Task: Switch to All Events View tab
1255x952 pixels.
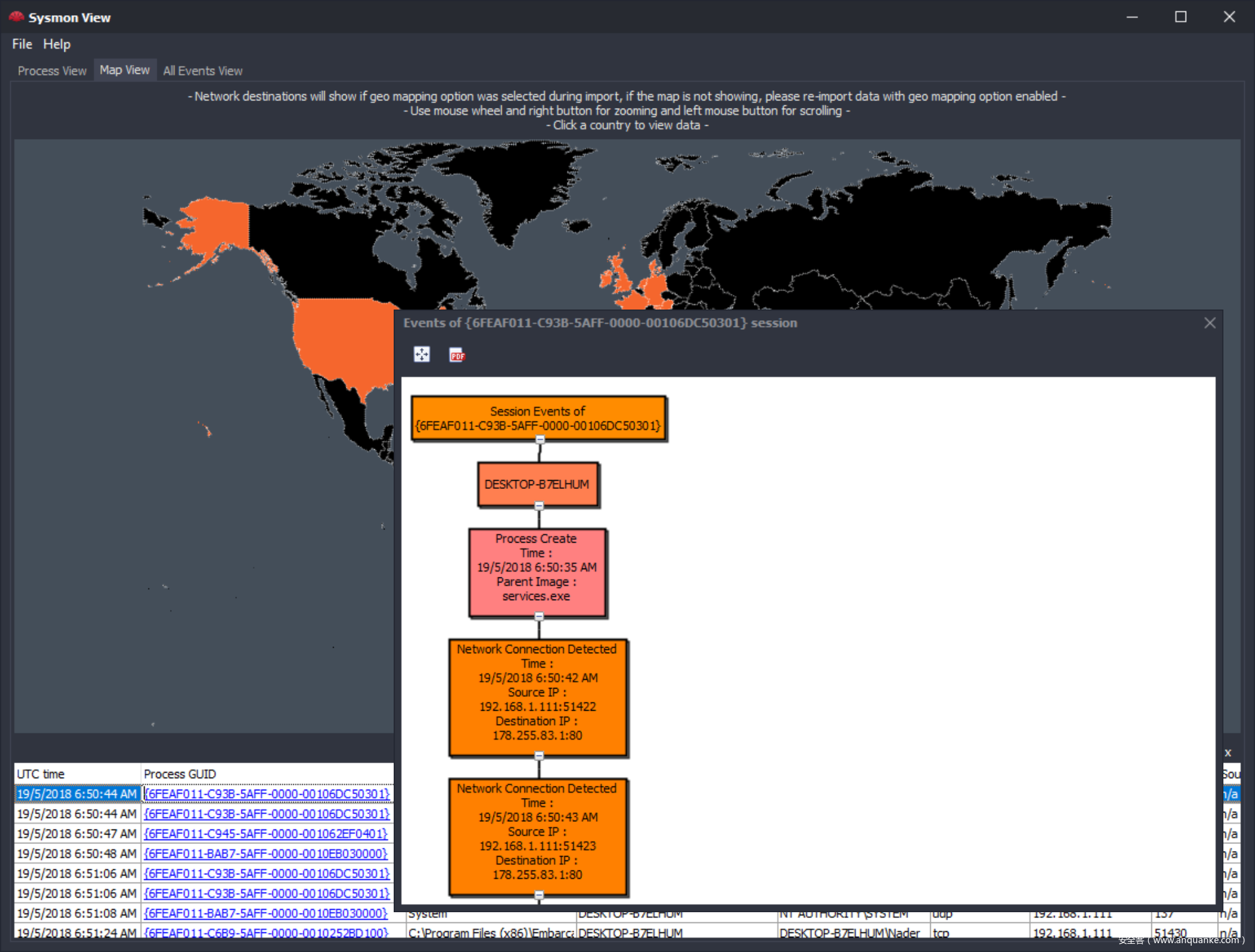Action: pos(202,71)
